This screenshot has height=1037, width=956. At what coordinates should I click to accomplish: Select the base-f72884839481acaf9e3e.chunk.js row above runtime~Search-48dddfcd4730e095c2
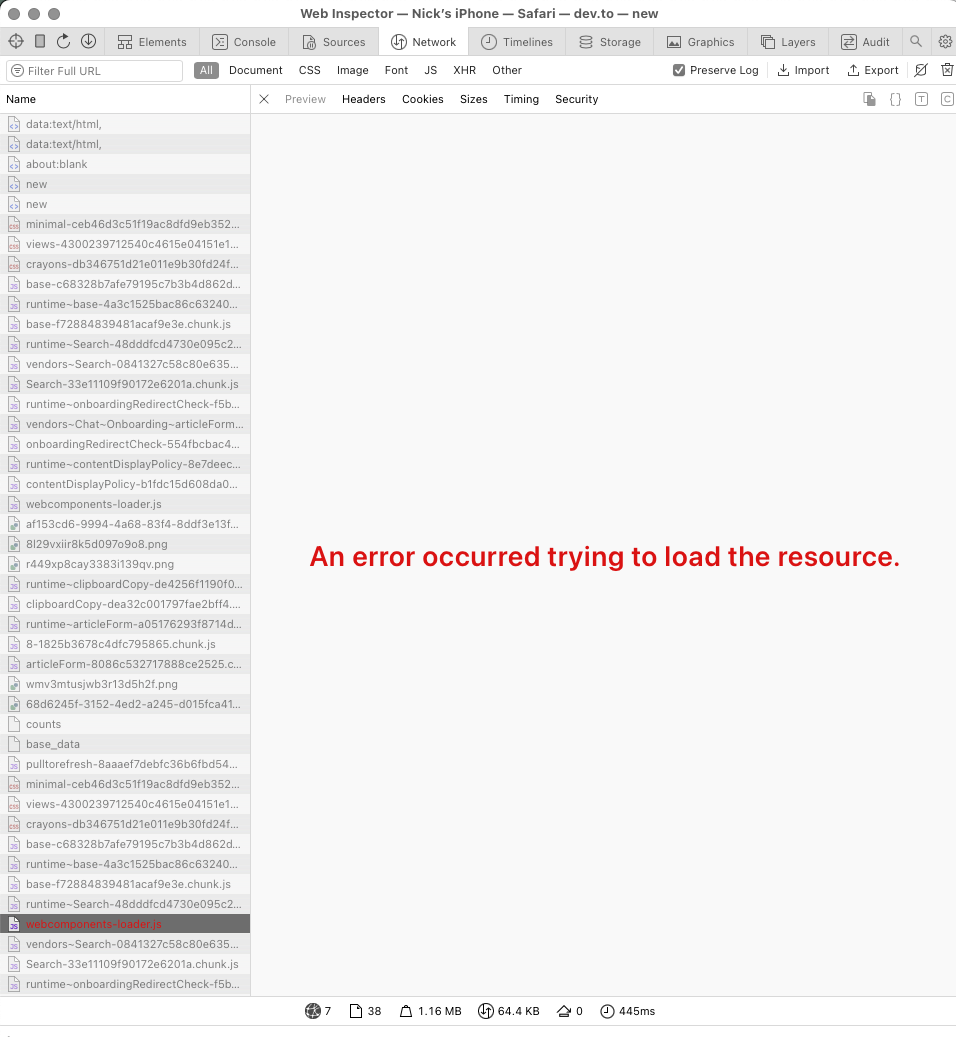click(125, 324)
